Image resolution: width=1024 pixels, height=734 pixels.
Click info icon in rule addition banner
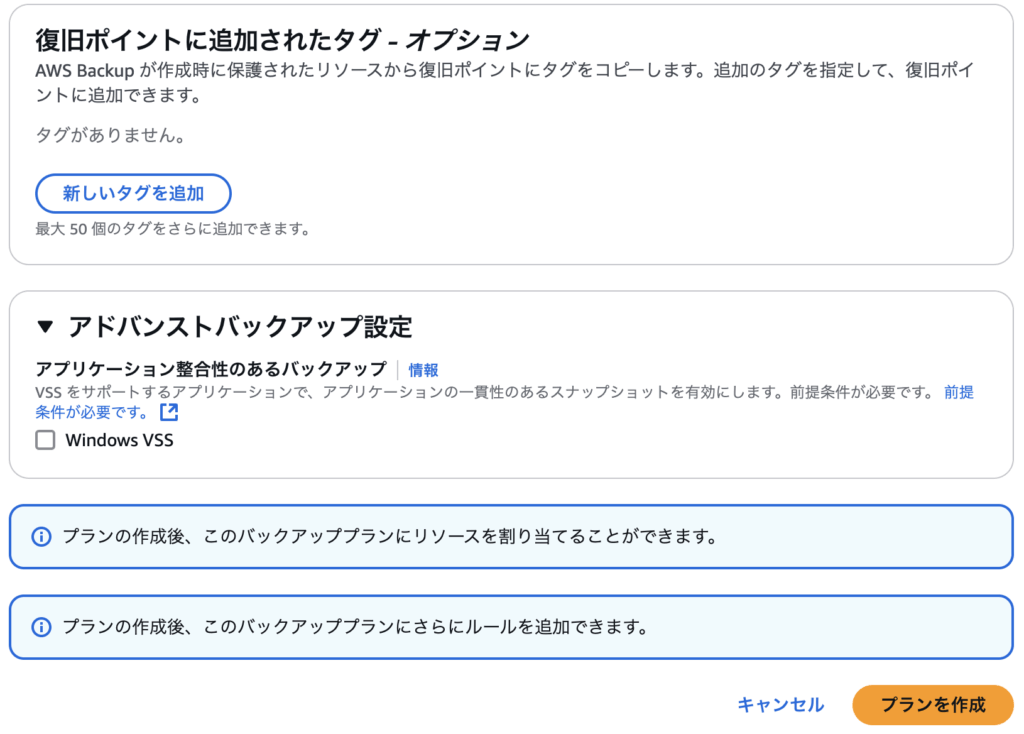(42, 628)
